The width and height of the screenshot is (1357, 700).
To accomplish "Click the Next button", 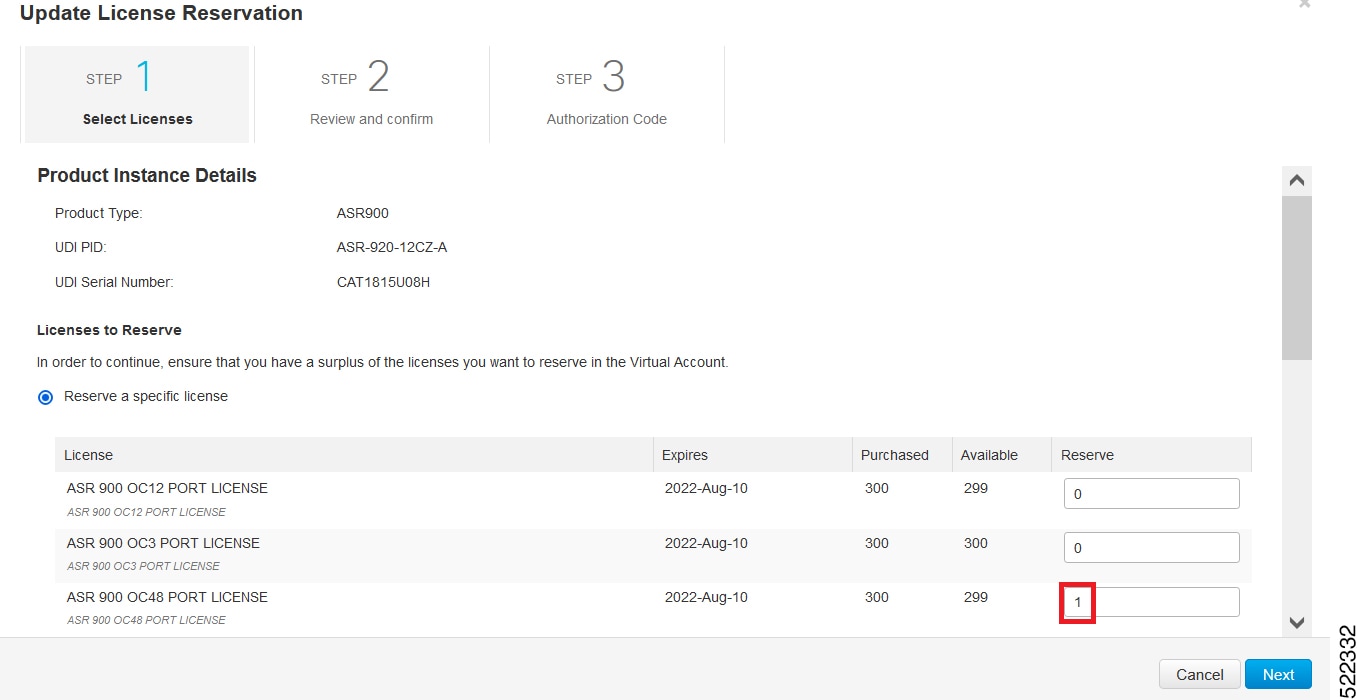I will [1278, 674].
